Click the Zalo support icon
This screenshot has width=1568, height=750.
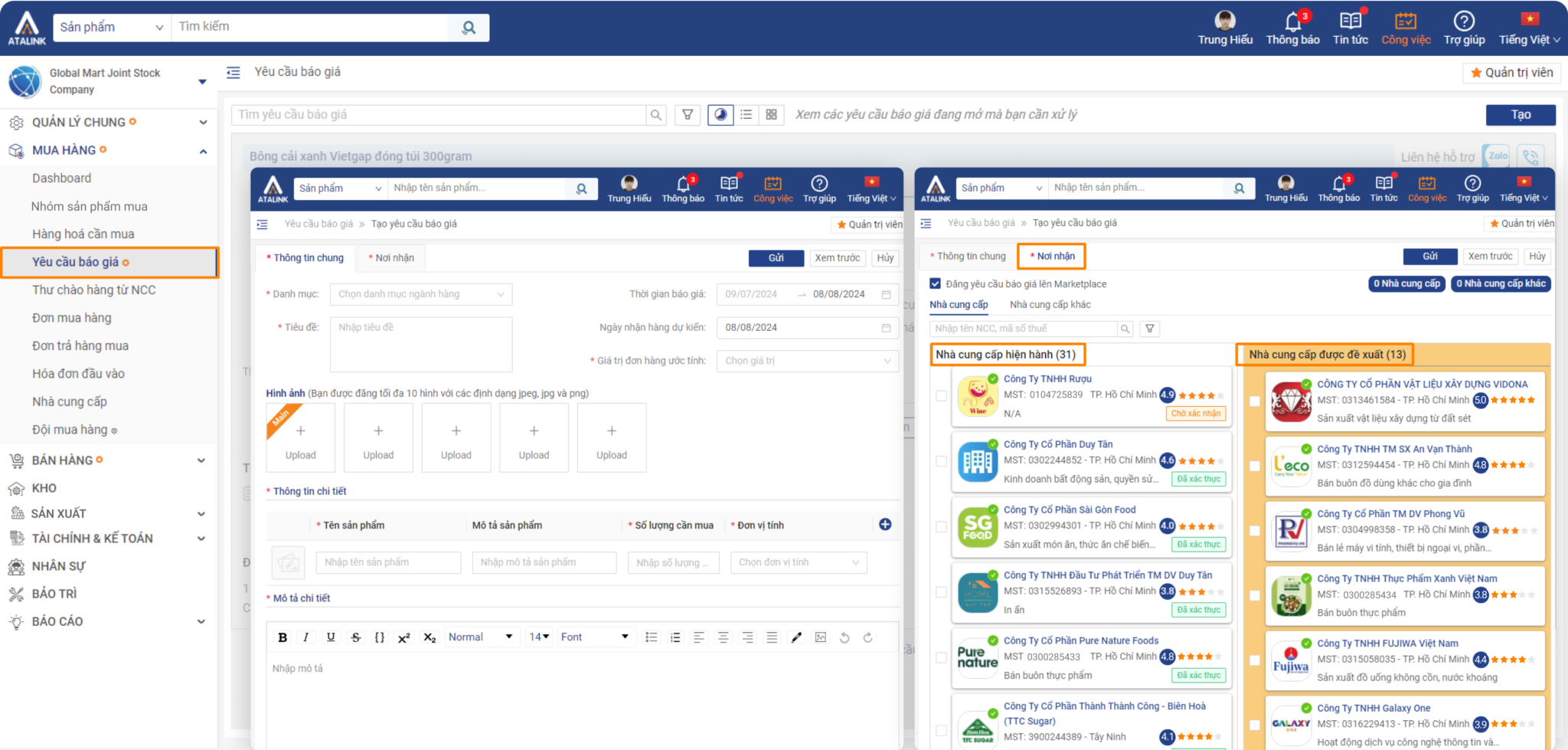(1497, 156)
